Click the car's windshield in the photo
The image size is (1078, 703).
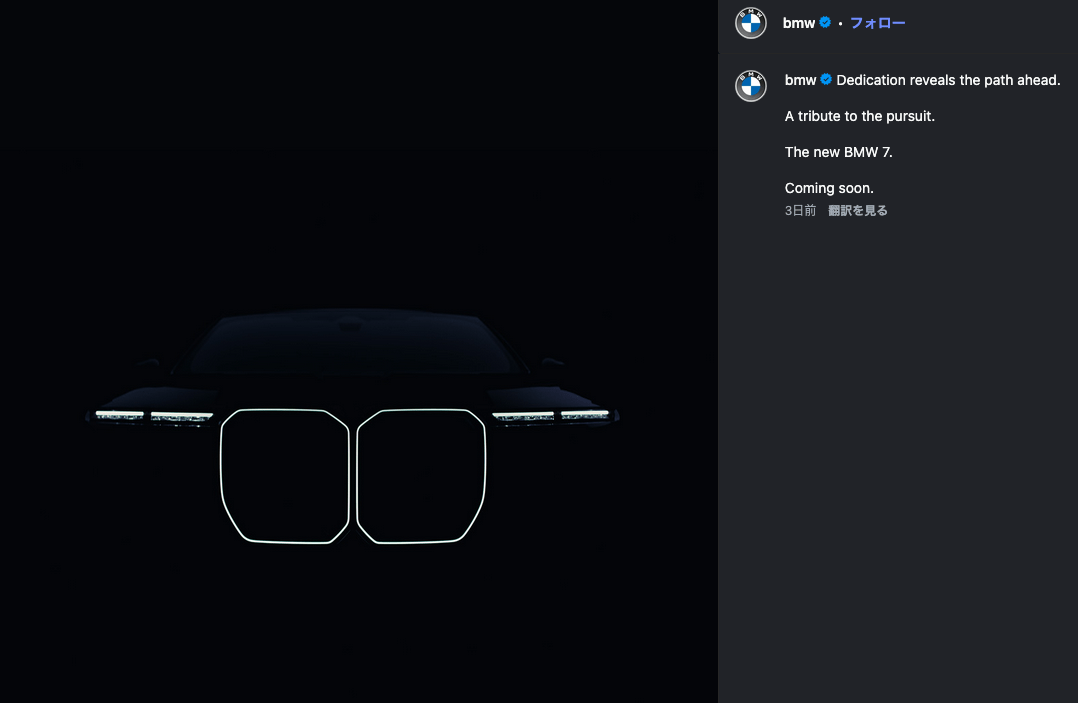tap(350, 345)
